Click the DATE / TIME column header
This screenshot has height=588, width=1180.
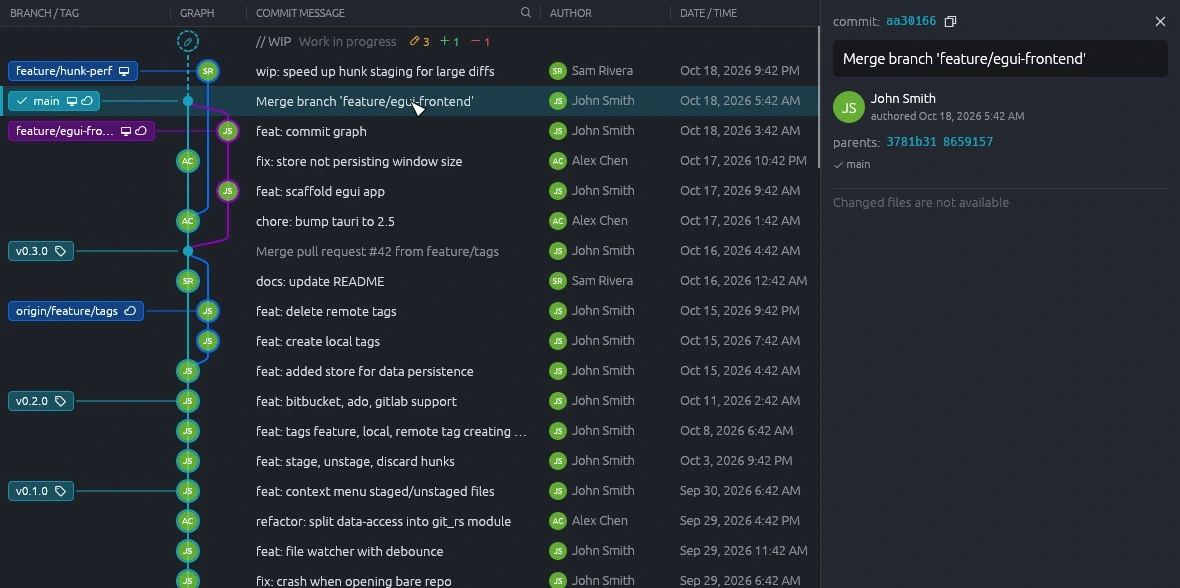tap(708, 13)
